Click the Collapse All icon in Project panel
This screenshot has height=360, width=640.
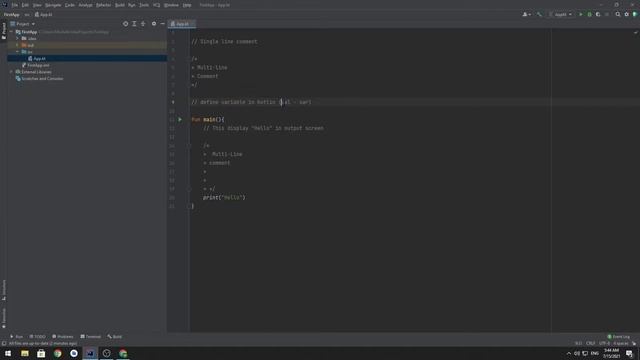coord(143,24)
